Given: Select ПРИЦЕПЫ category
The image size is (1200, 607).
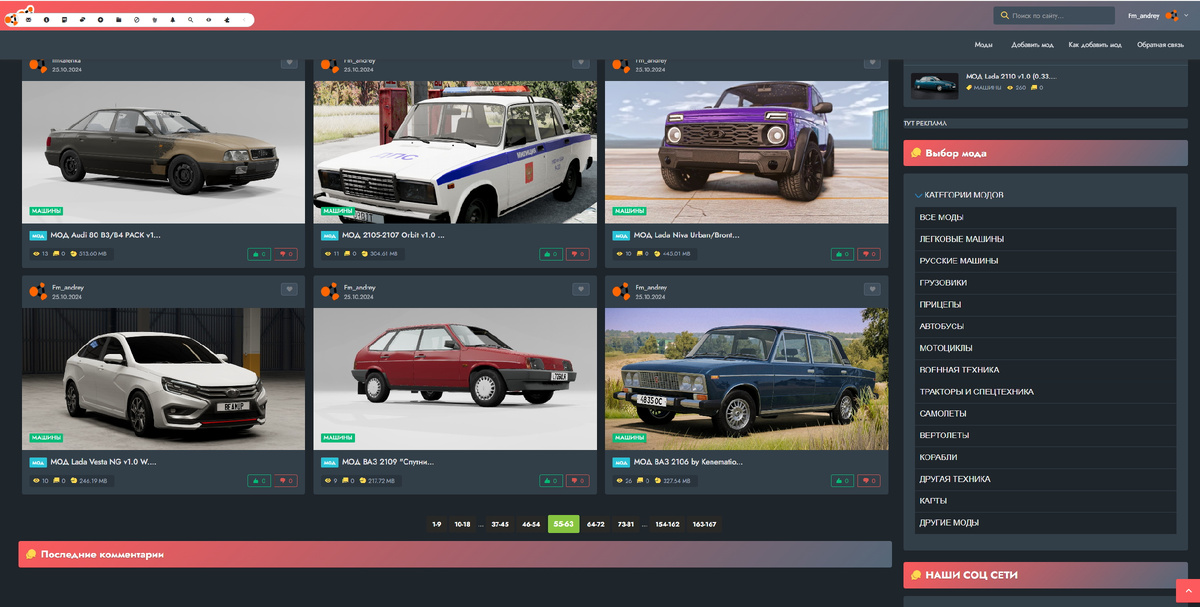Looking at the screenshot, I should pyautogui.click(x=1045, y=304).
